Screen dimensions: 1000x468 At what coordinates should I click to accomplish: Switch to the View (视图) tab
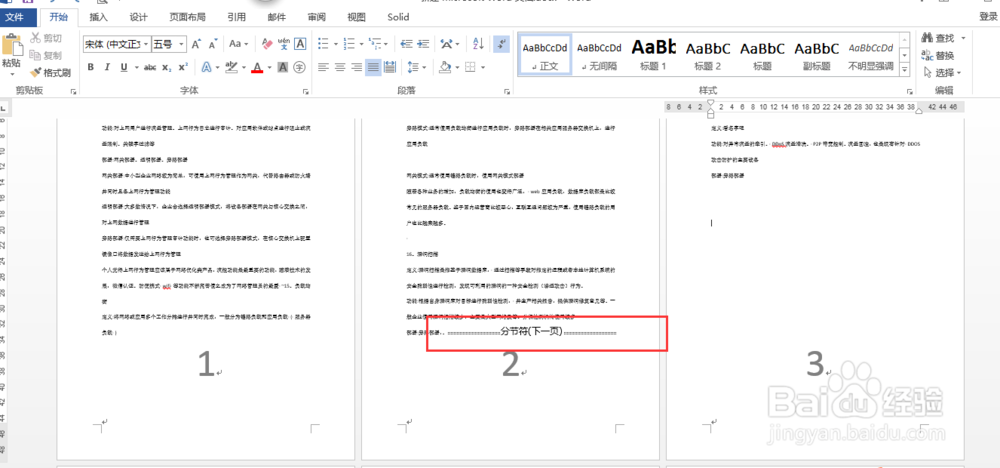tap(357, 17)
